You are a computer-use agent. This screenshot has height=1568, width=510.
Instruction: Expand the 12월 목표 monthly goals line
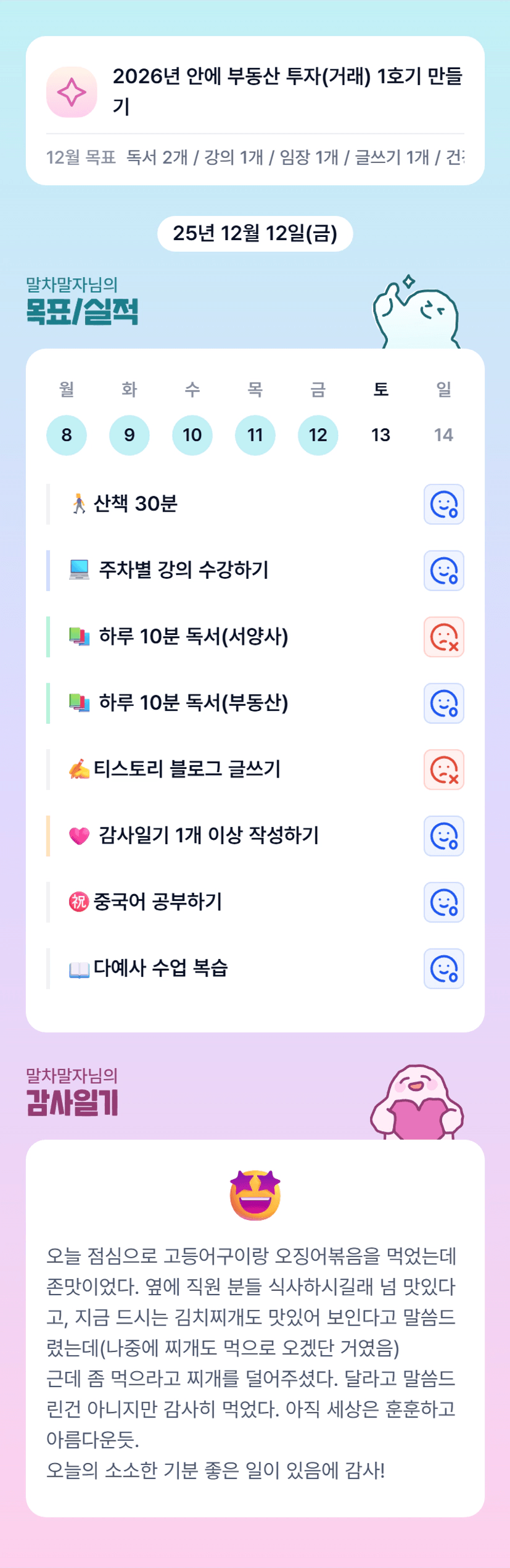point(255,157)
